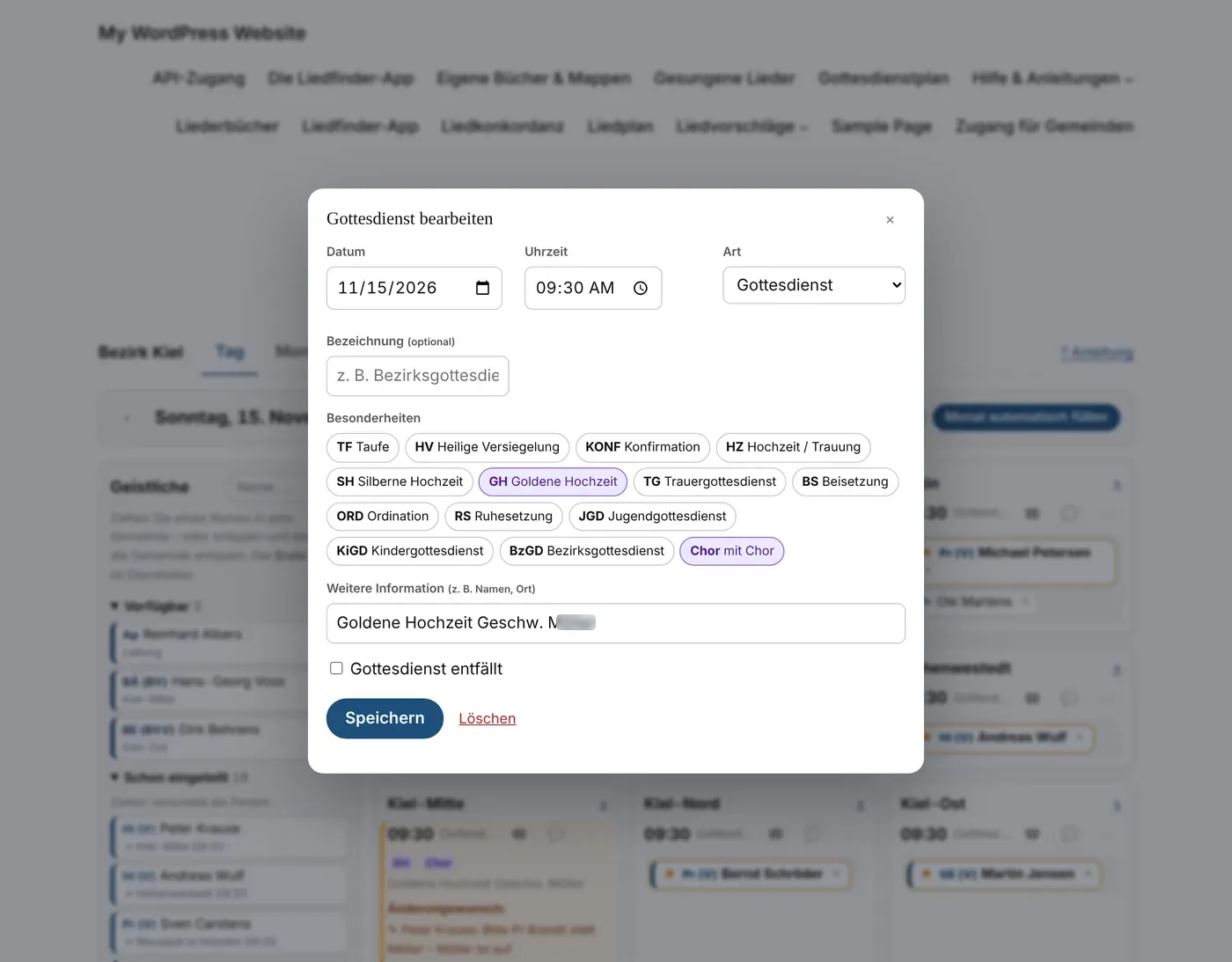Open the calendar picker in Datum field

click(x=482, y=288)
